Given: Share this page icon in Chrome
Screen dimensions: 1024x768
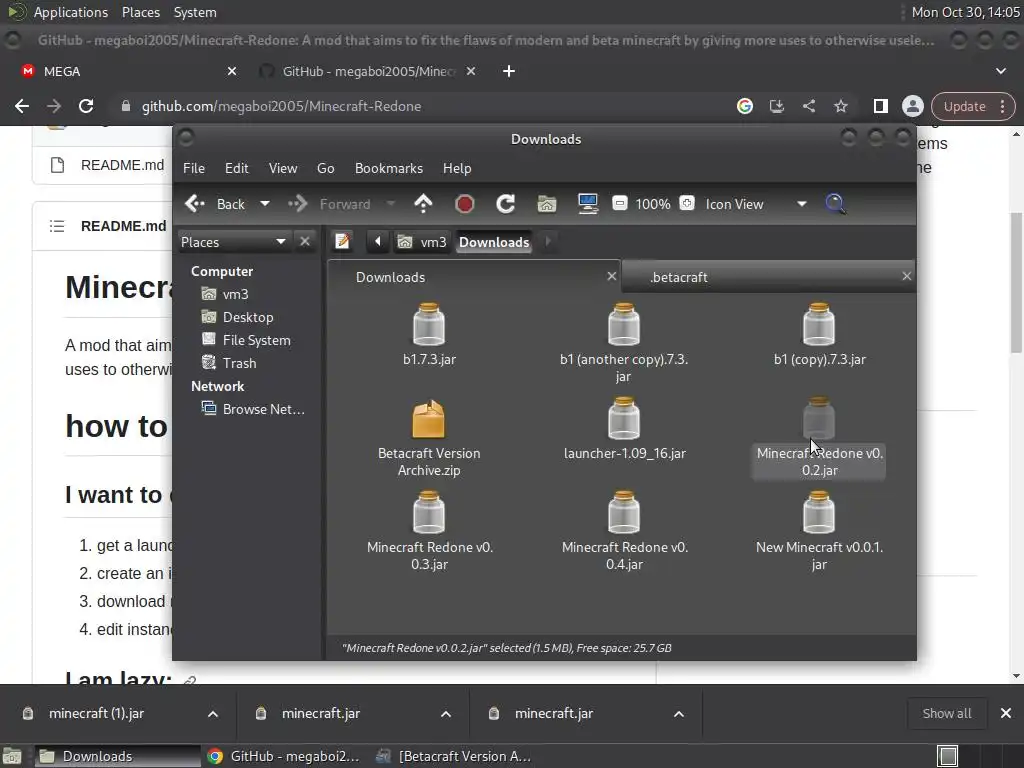Looking at the screenshot, I should (x=808, y=106).
